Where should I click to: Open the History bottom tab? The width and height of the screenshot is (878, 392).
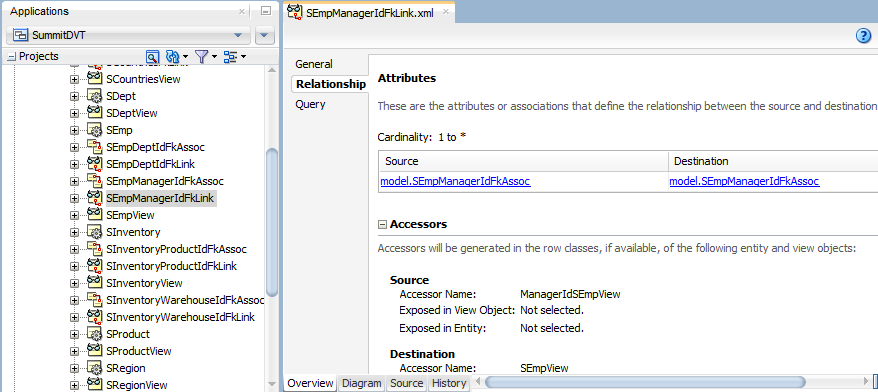pos(449,384)
